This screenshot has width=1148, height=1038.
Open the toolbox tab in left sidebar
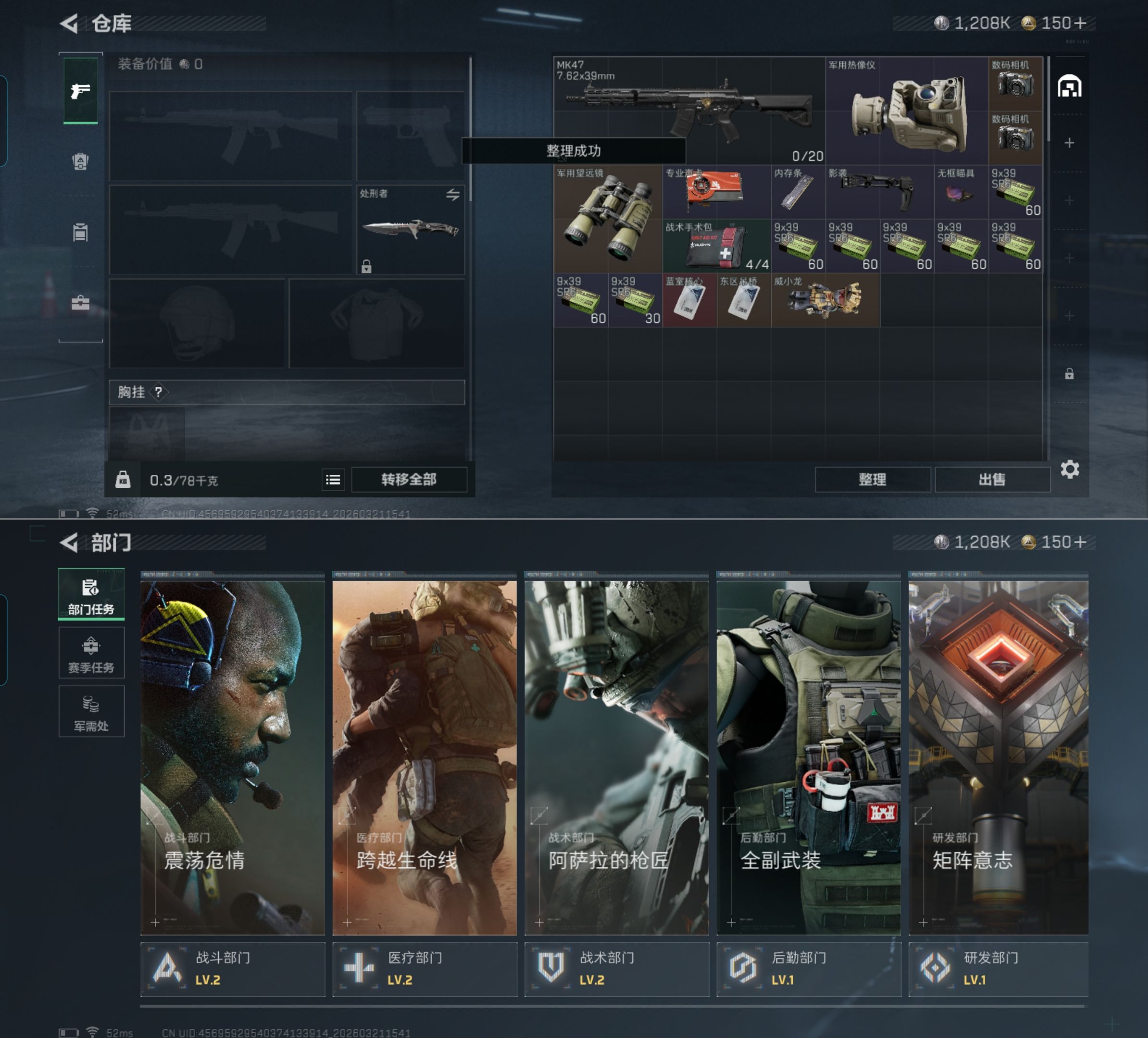80,302
